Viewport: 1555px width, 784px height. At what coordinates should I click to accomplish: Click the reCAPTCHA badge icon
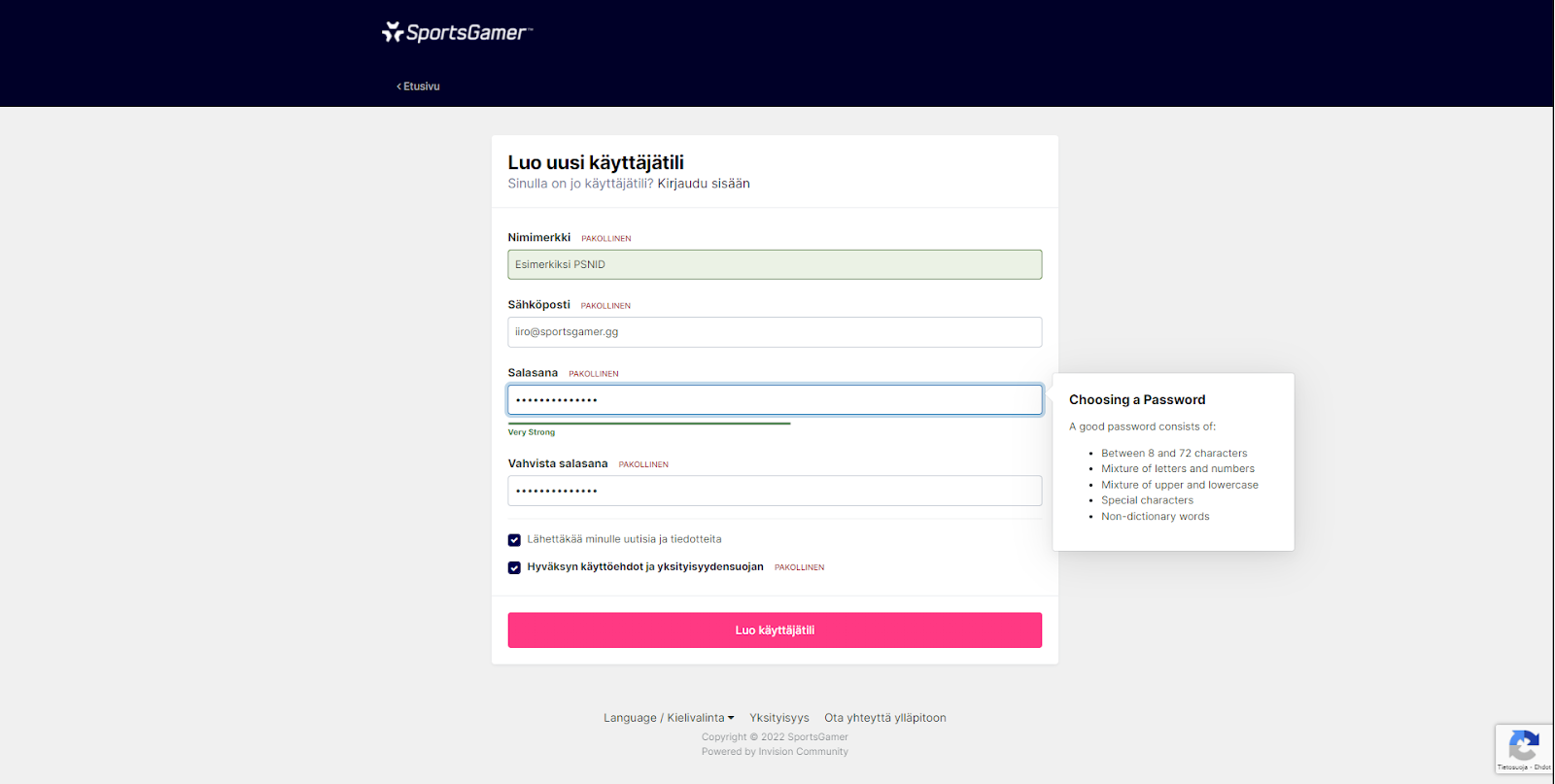pyautogui.click(x=1523, y=745)
